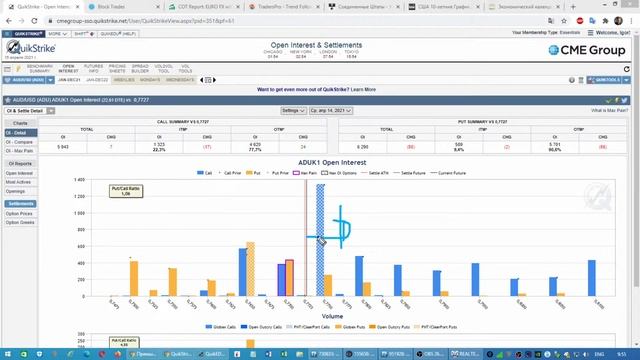640x360 pixels.
Task: Open the trade date dropdown
Action: tap(331, 111)
